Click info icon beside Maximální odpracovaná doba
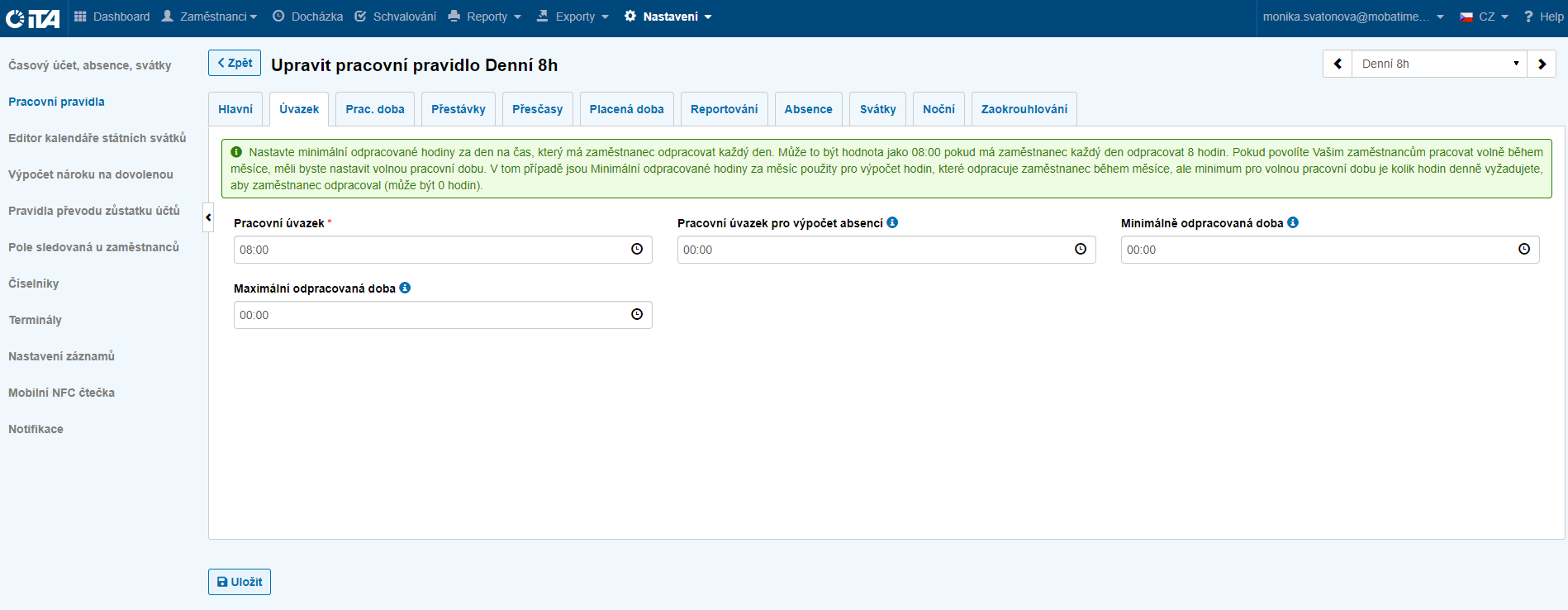Screen dimensions: 1568x610 405,288
